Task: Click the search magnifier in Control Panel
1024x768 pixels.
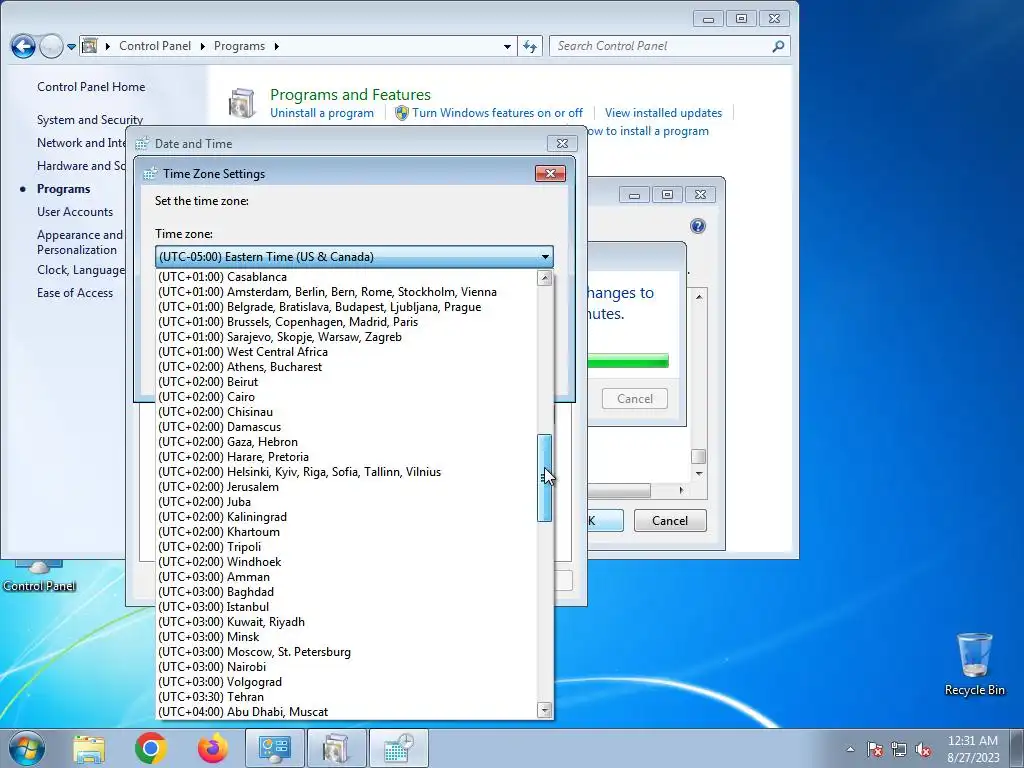Action: pyautogui.click(x=778, y=46)
